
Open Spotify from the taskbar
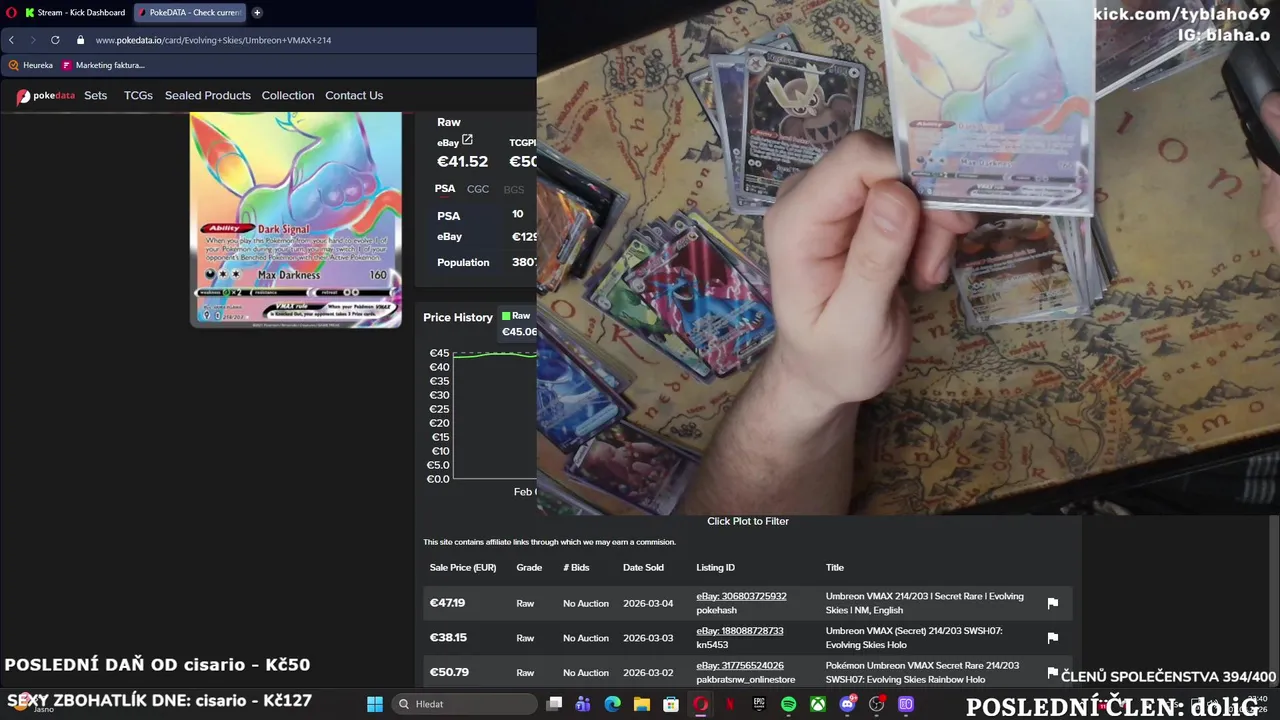click(x=788, y=704)
